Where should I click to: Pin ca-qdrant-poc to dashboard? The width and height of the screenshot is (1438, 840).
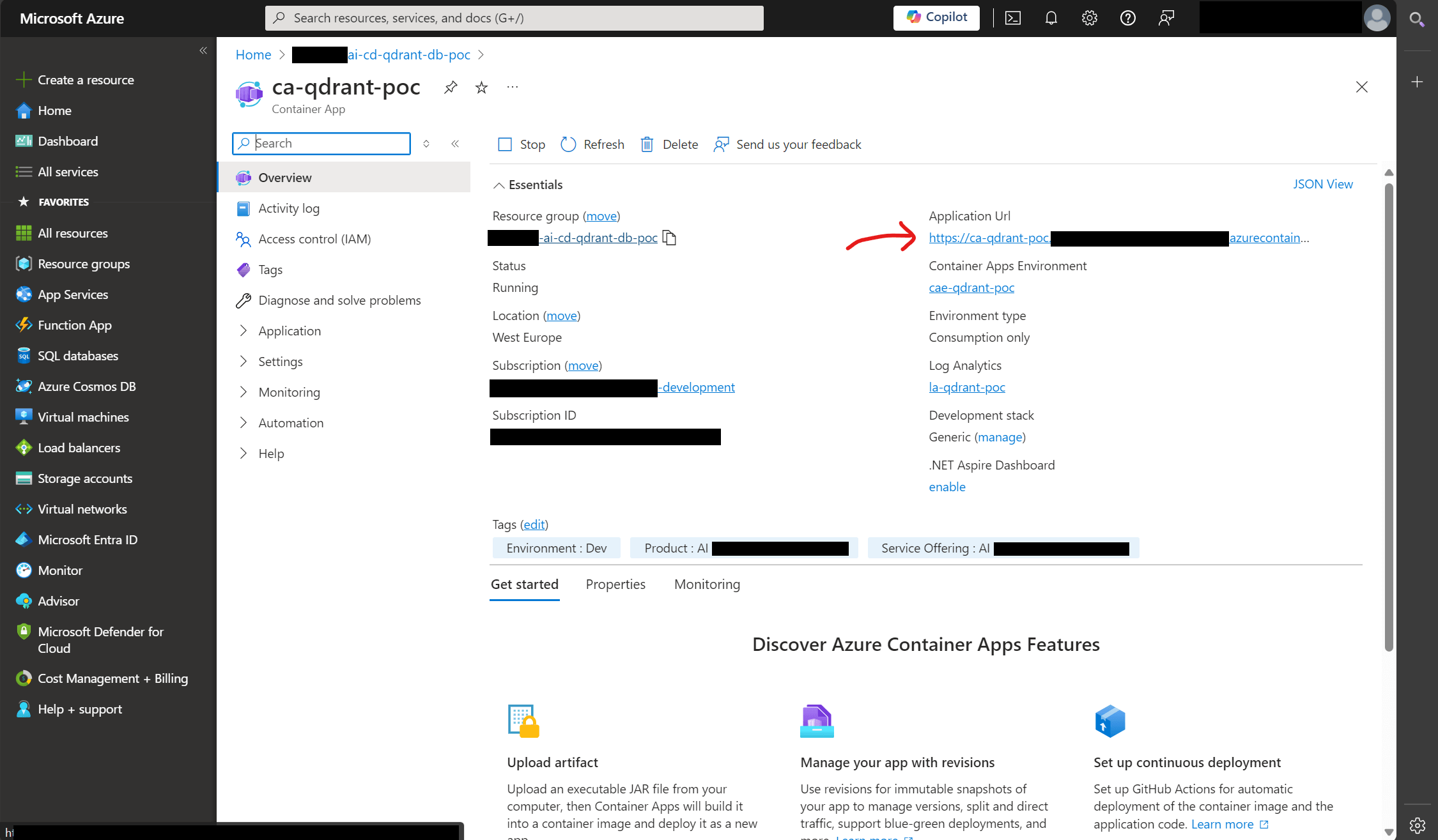[451, 88]
